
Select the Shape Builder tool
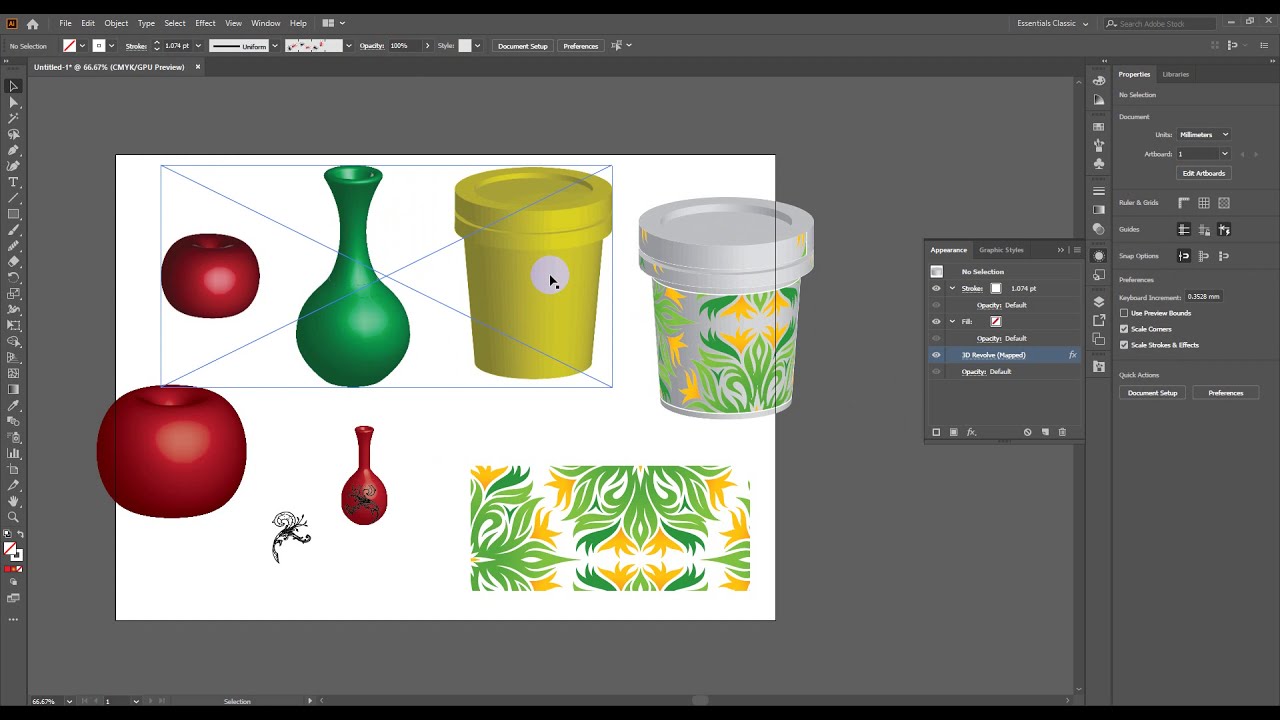13,342
